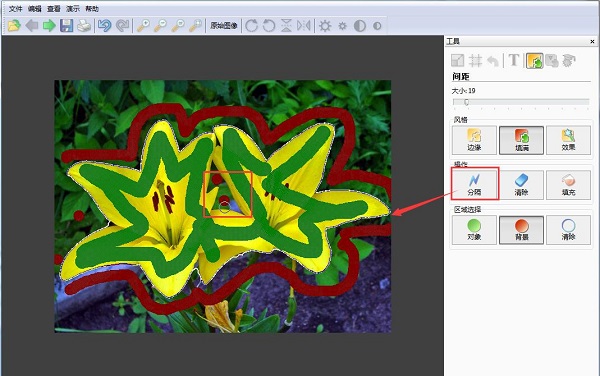The width and height of the screenshot is (600, 376).
Task: Show the 原始图像 original image
Action: coord(224,26)
